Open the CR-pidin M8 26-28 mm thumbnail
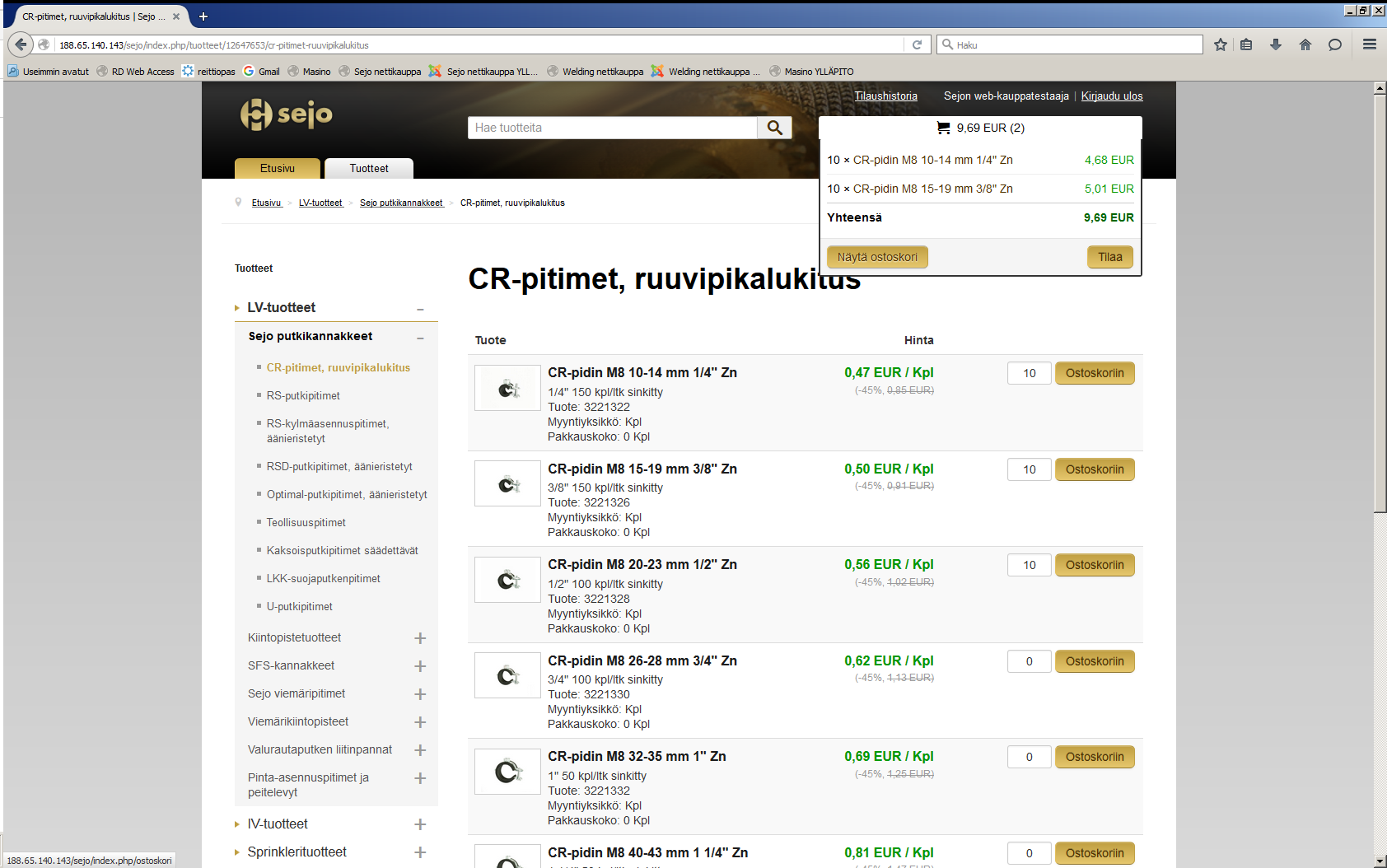Screen dimensions: 1387x868 pyautogui.click(x=507, y=675)
